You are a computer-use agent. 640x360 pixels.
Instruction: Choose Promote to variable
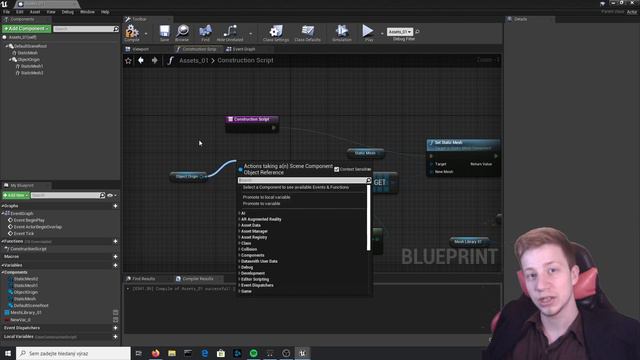262,203
